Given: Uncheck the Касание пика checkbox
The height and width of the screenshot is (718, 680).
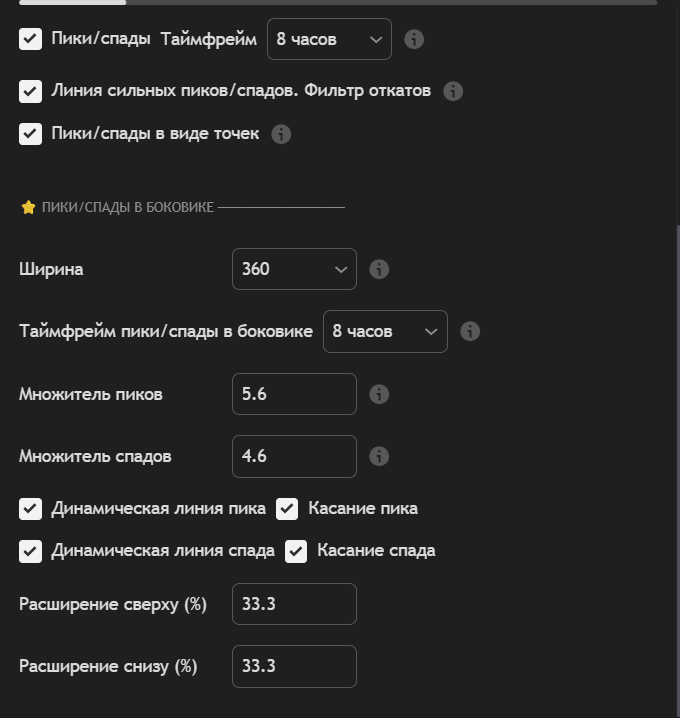Looking at the screenshot, I should click(287, 509).
